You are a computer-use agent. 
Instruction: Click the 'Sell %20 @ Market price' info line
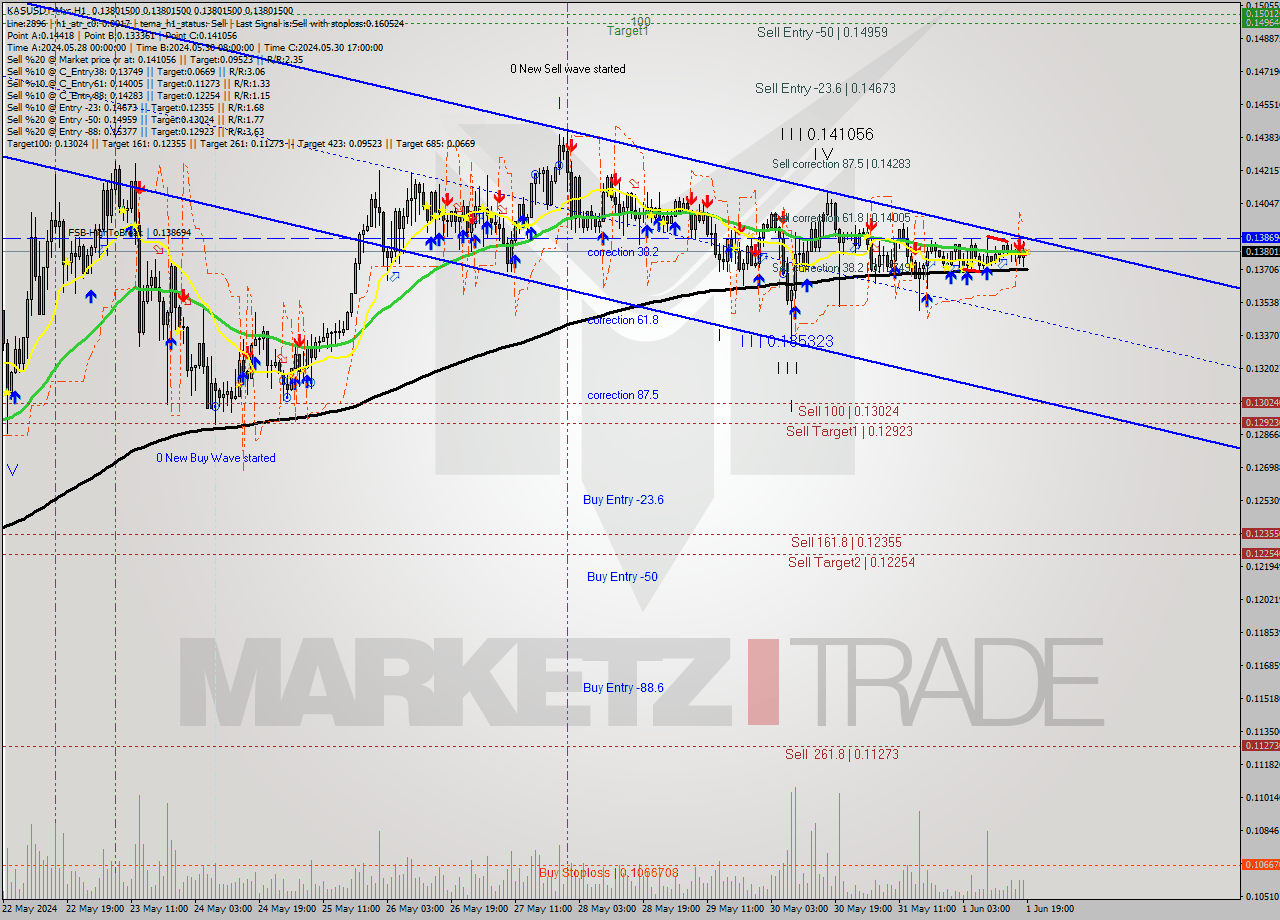[154, 59]
